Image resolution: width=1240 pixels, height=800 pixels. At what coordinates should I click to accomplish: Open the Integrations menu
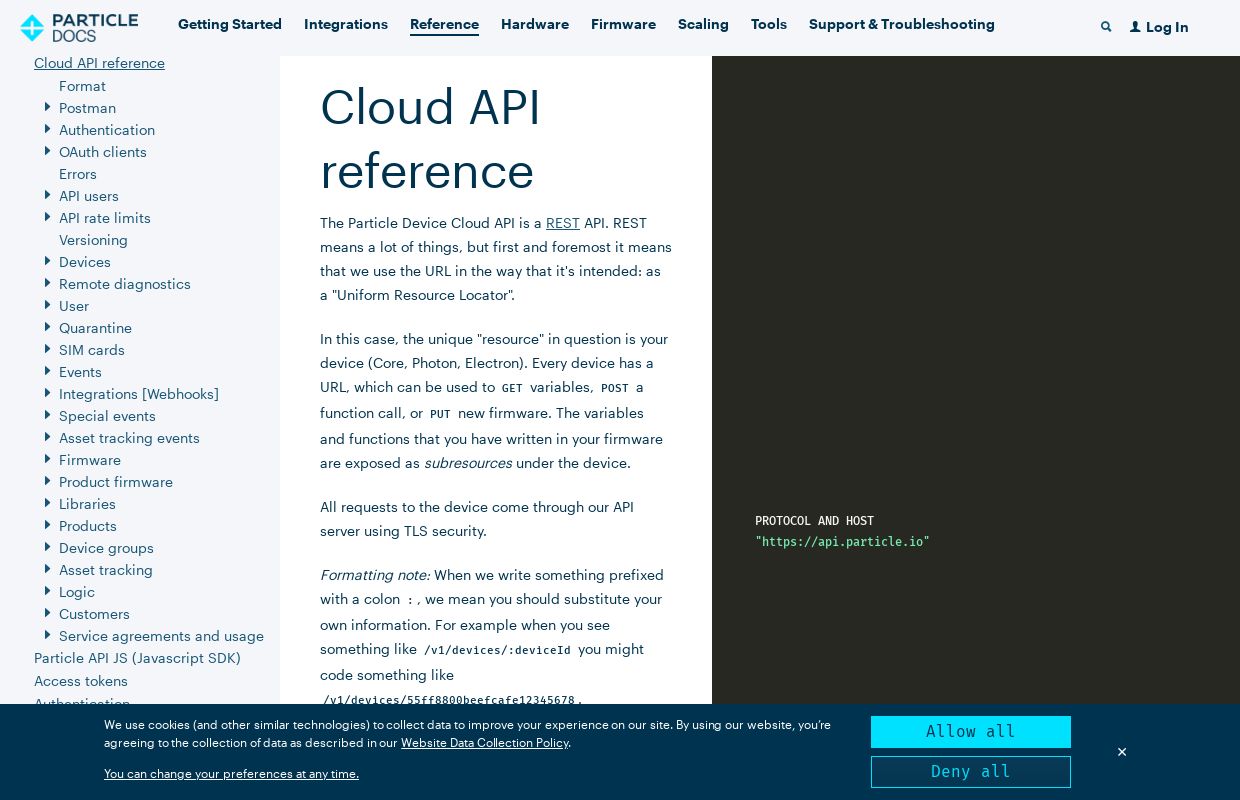(x=346, y=25)
